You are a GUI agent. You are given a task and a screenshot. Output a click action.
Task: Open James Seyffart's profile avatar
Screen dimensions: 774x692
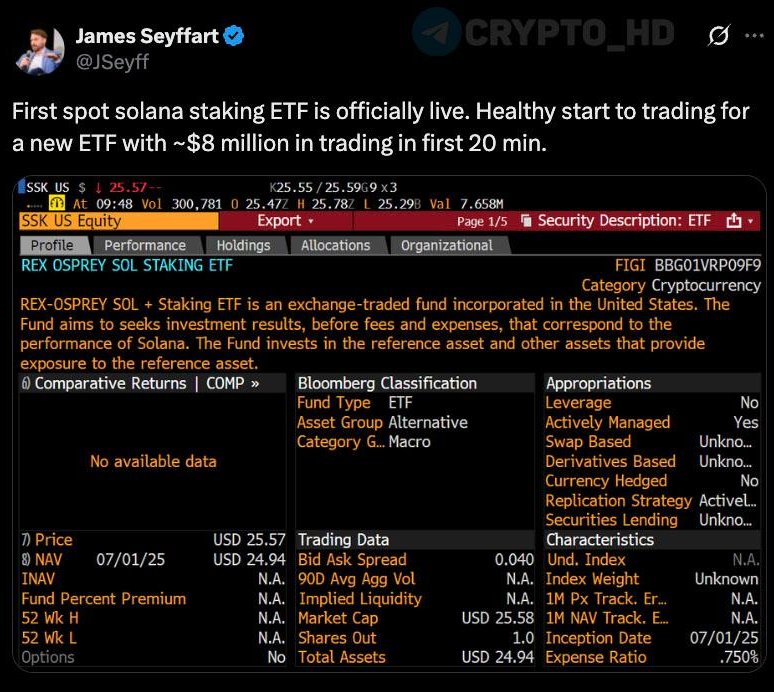pos(39,50)
